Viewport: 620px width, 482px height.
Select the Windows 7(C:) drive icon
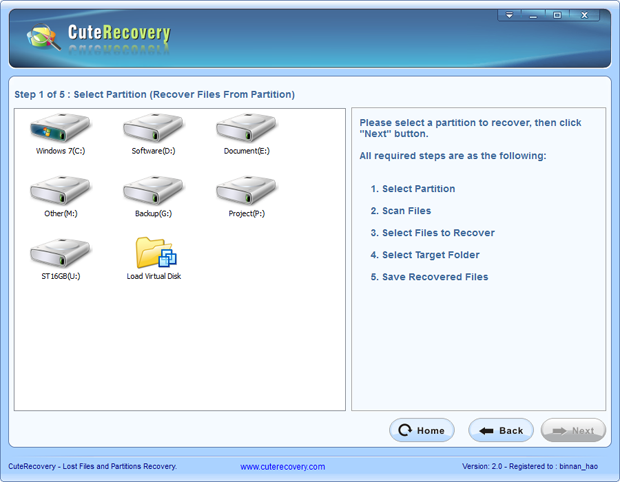pos(60,127)
